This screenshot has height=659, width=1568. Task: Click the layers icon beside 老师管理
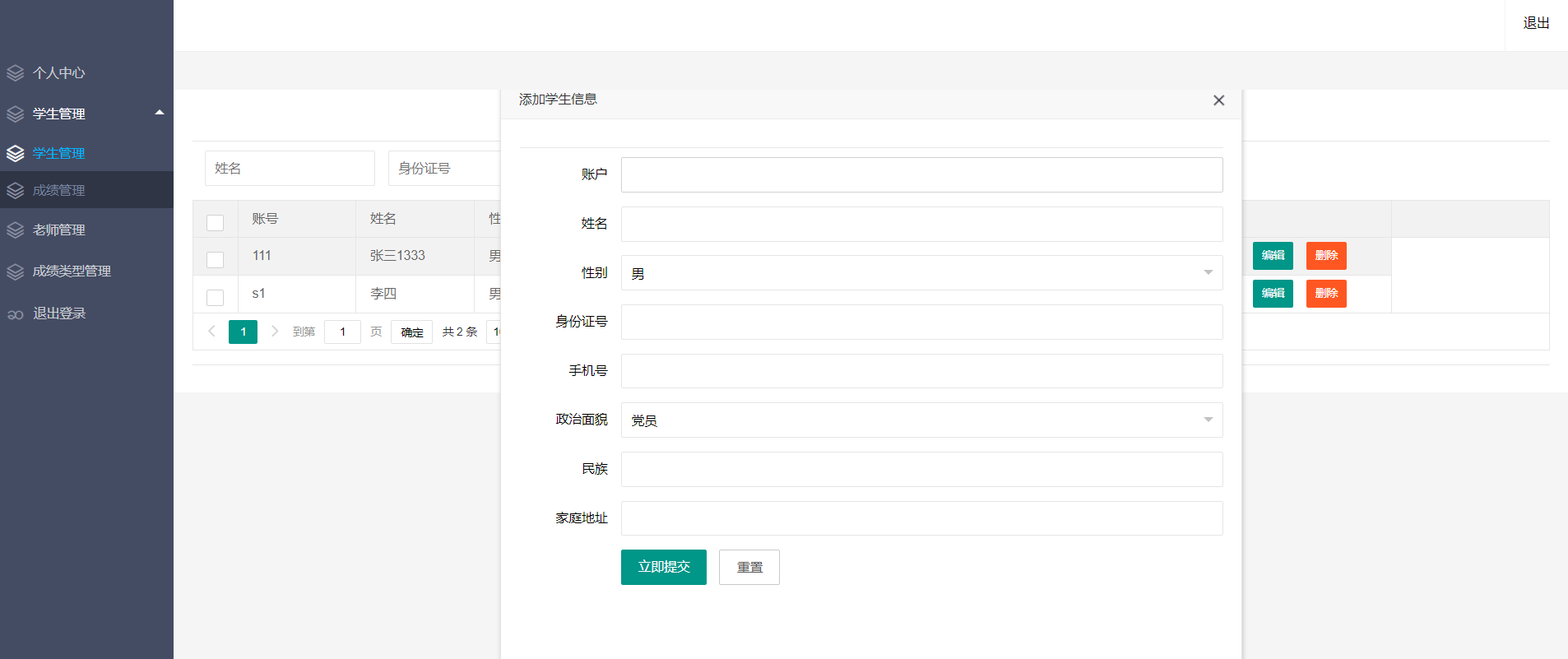pyautogui.click(x=16, y=230)
